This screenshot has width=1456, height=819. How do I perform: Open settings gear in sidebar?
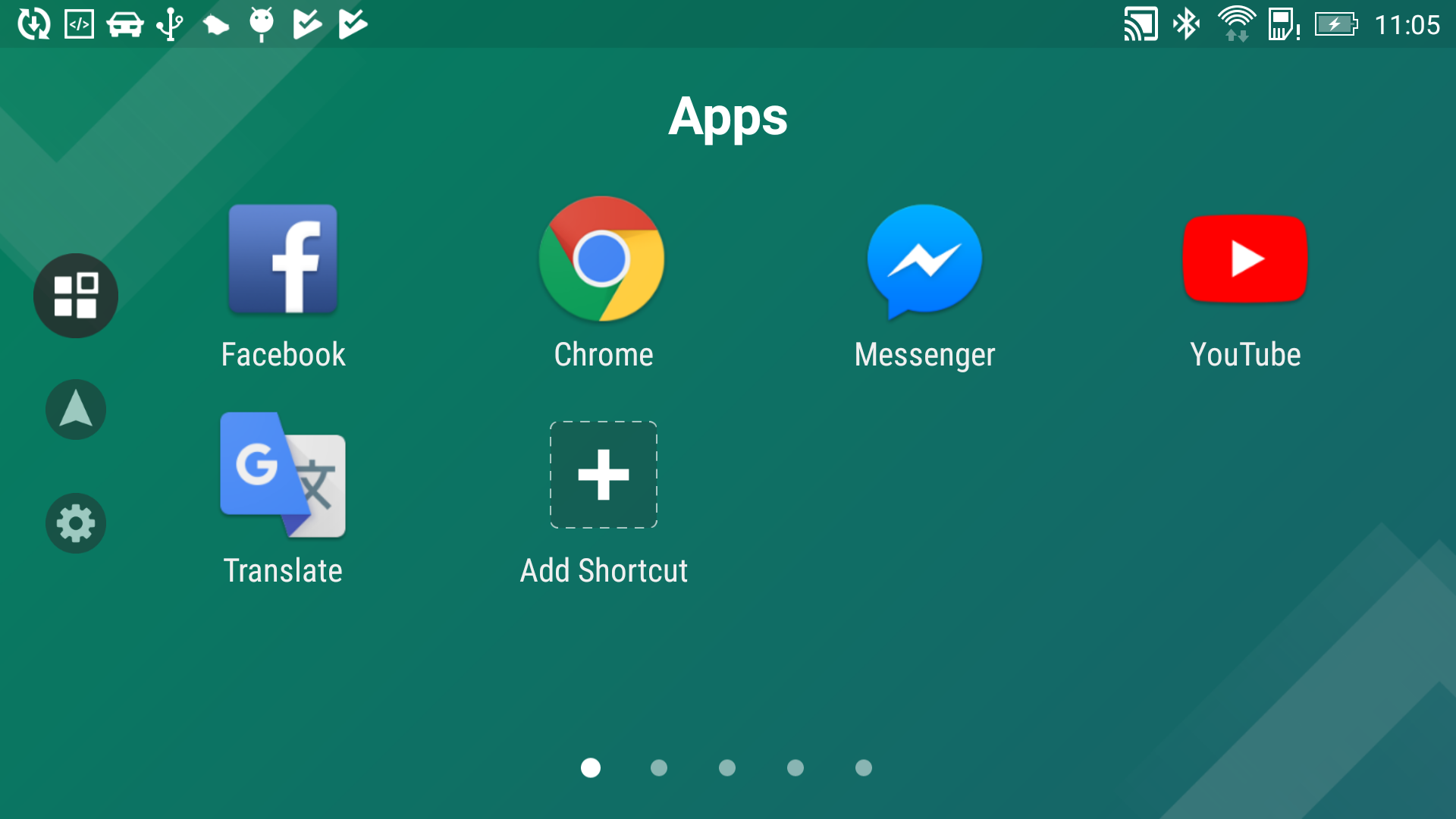pos(76,523)
